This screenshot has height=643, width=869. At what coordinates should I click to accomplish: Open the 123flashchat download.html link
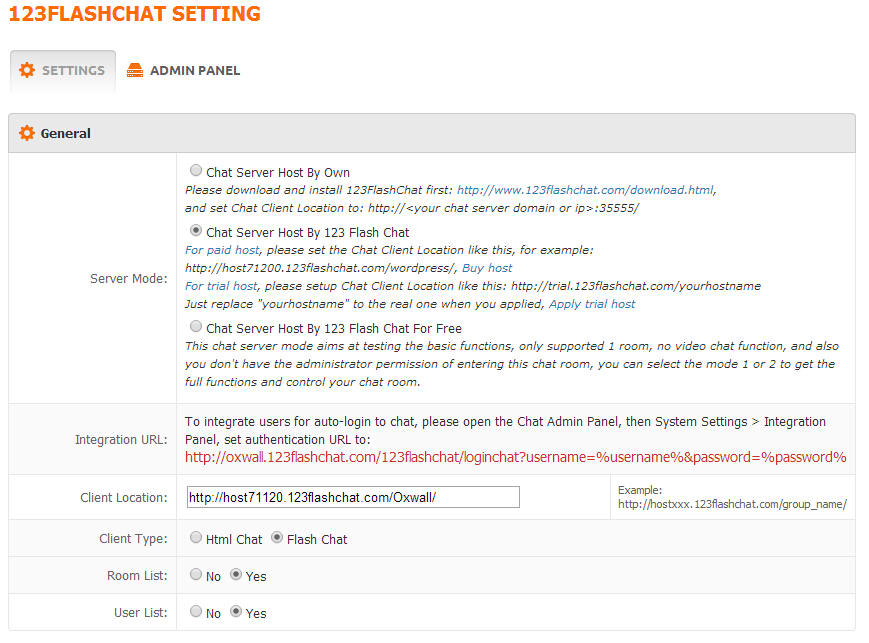pos(585,189)
